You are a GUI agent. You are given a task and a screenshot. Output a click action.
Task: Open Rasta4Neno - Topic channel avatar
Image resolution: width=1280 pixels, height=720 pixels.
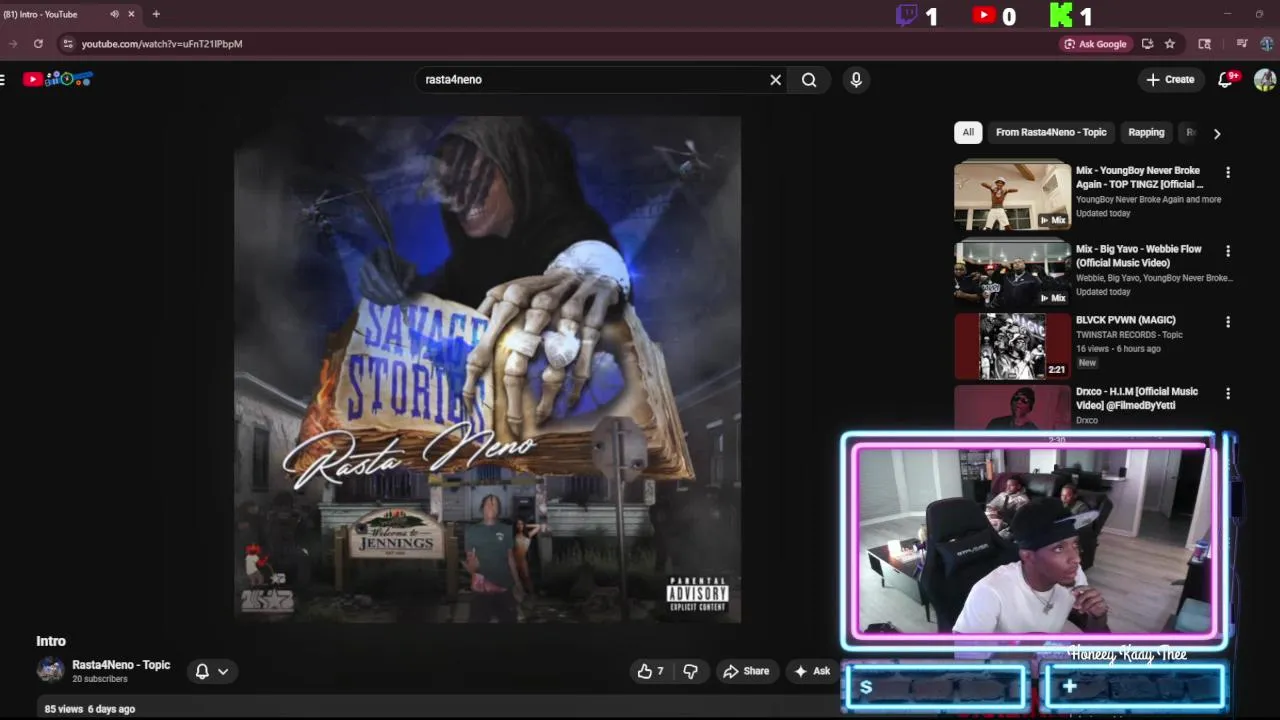pyautogui.click(x=50, y=670)
